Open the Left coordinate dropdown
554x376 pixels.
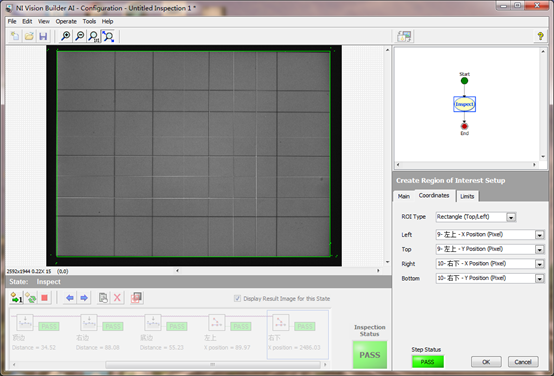point(540,235)
